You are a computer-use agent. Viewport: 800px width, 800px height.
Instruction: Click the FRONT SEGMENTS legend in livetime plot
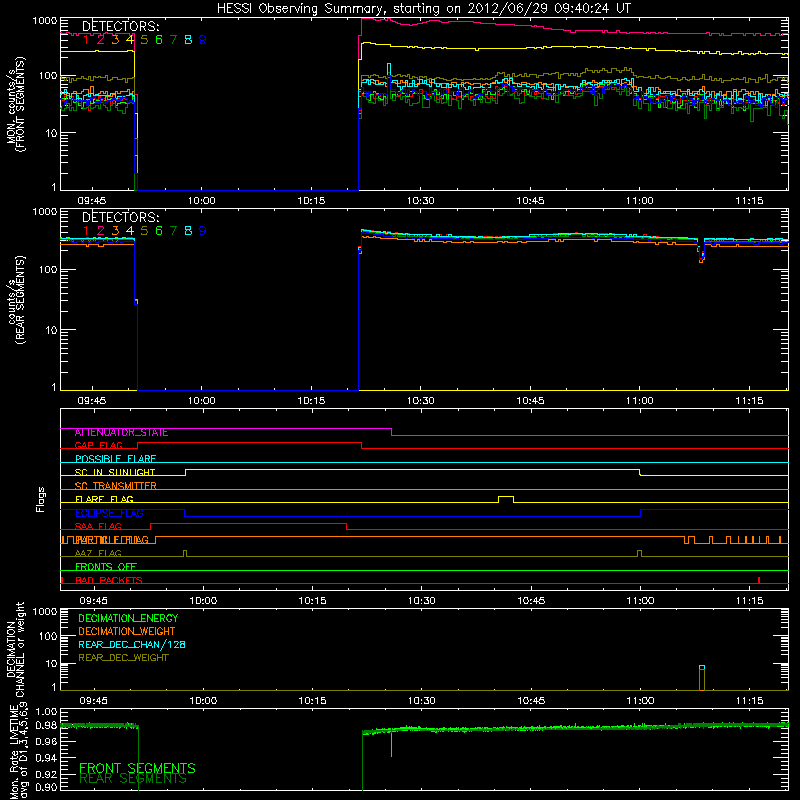tap(137, 768)
